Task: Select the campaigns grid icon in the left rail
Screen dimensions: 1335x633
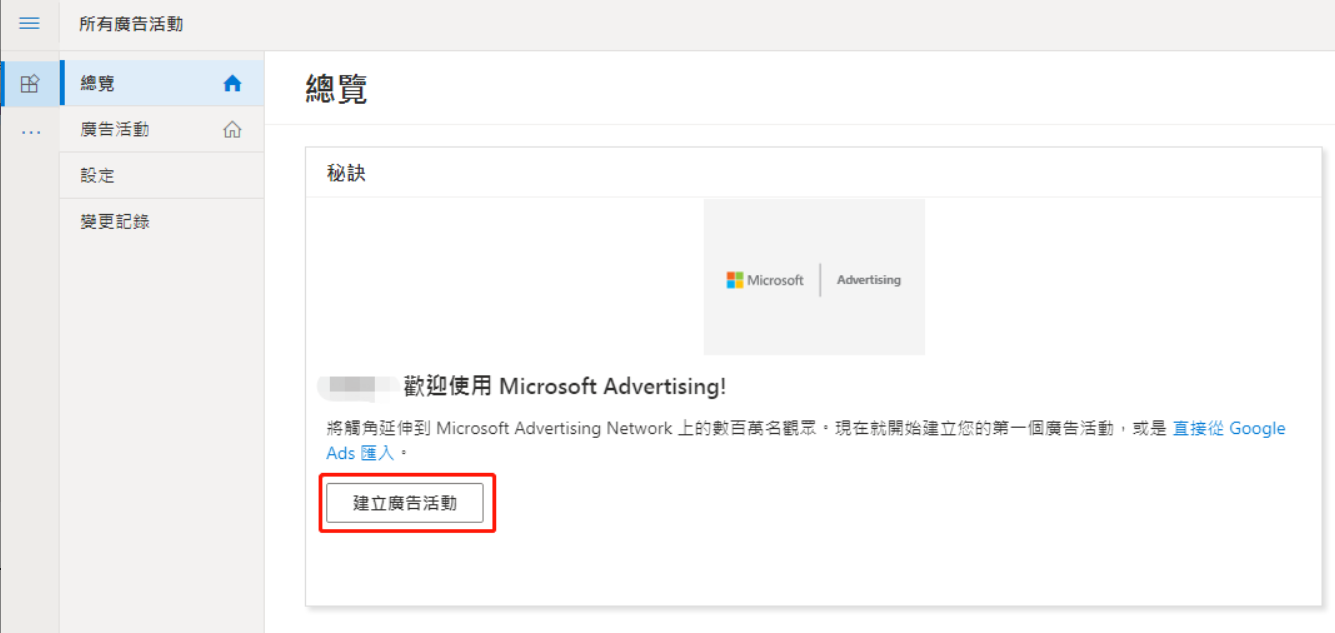Action: tap(29, 82)
